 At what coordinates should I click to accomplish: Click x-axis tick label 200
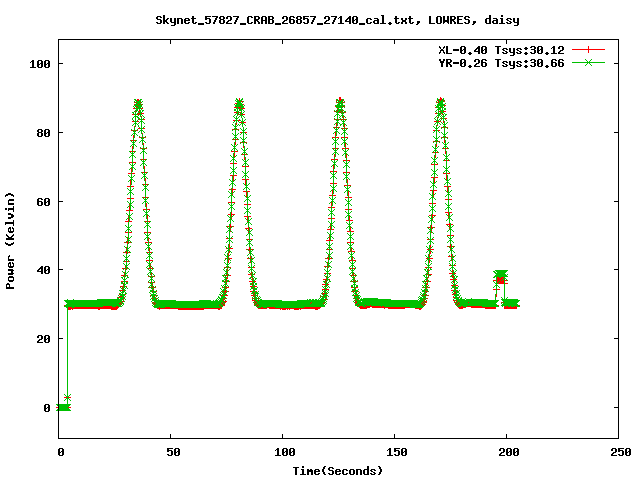509,452
